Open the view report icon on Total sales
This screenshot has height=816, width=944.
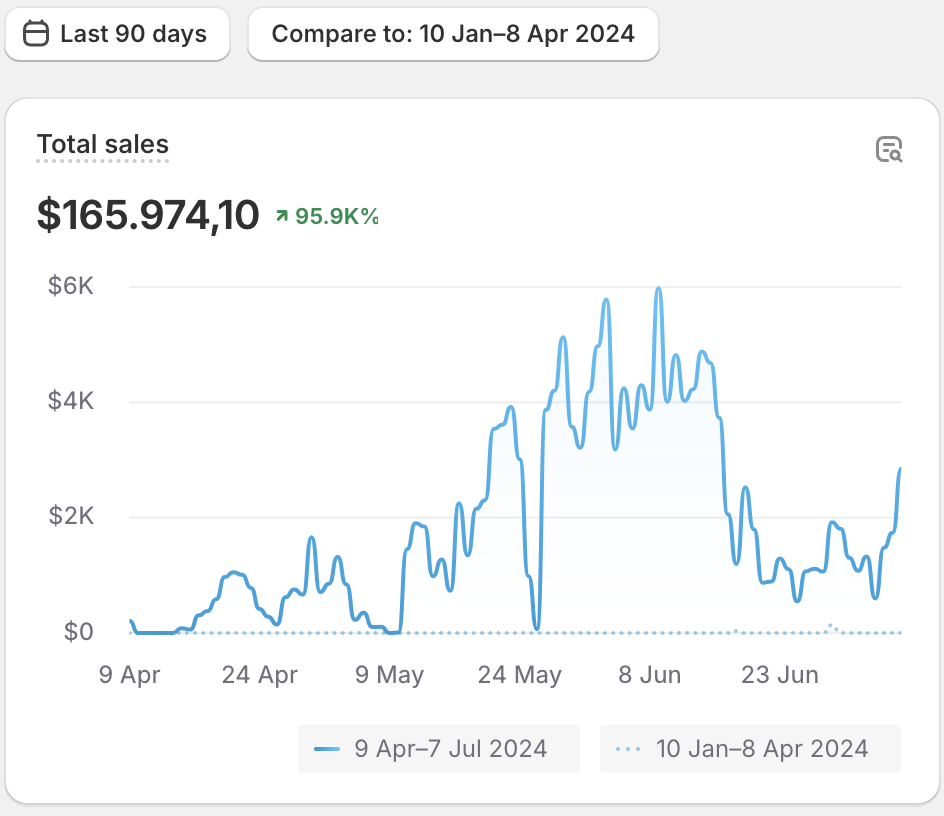tap(889, 150)
